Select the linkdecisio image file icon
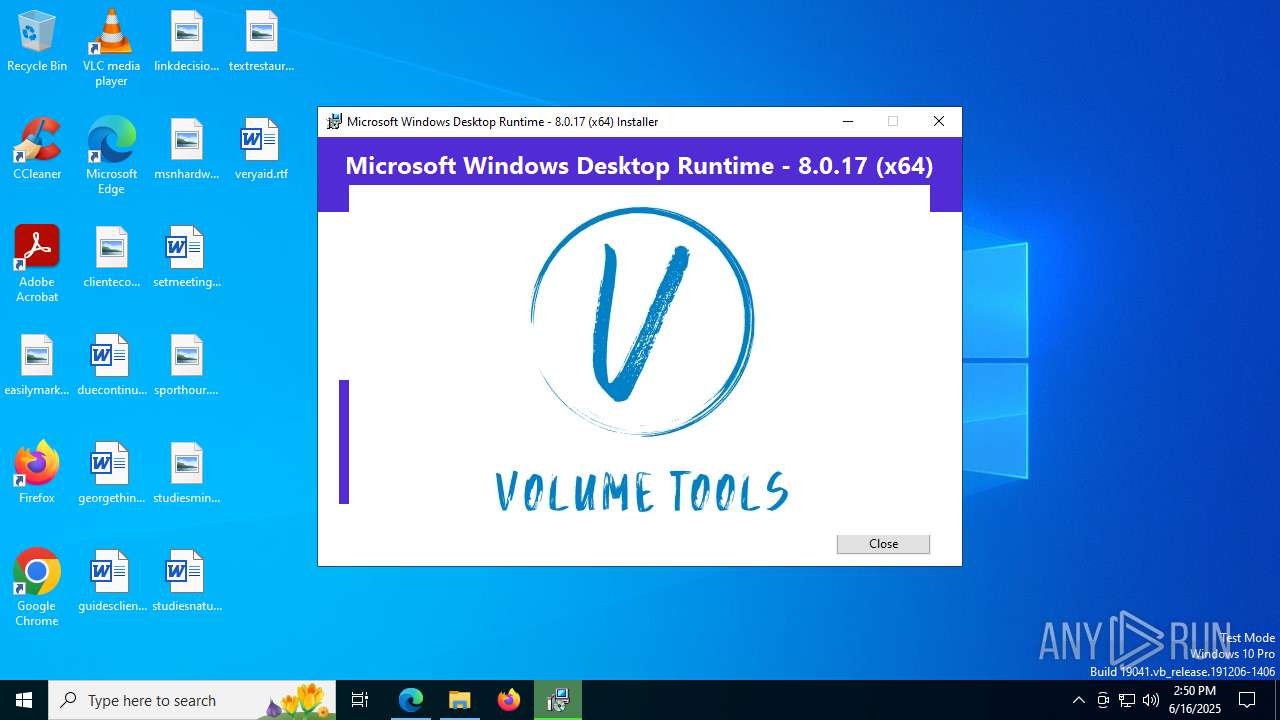The width and height of the screenshot is (1280, 720). [186, 41]
